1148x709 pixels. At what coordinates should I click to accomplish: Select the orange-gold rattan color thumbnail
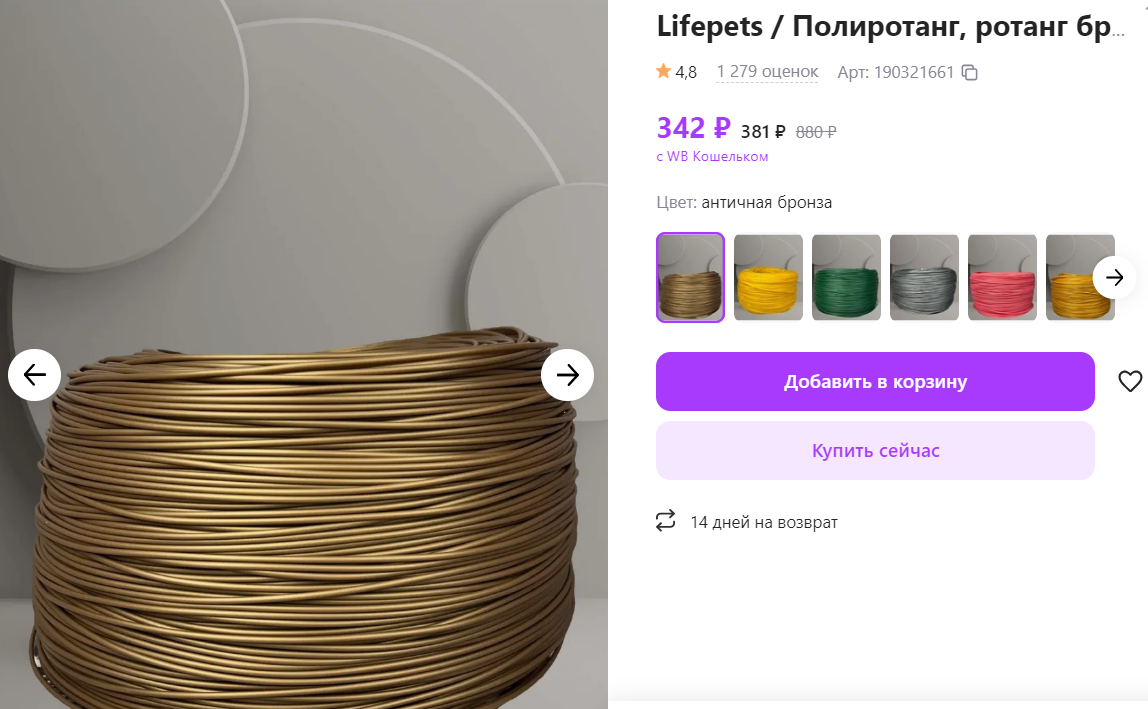(x=1080, y=278)
